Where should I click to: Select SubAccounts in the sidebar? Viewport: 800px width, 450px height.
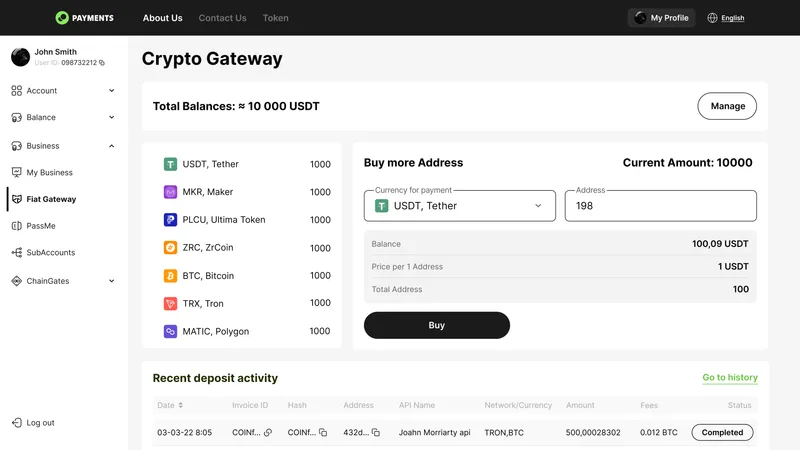coord(51,253)
